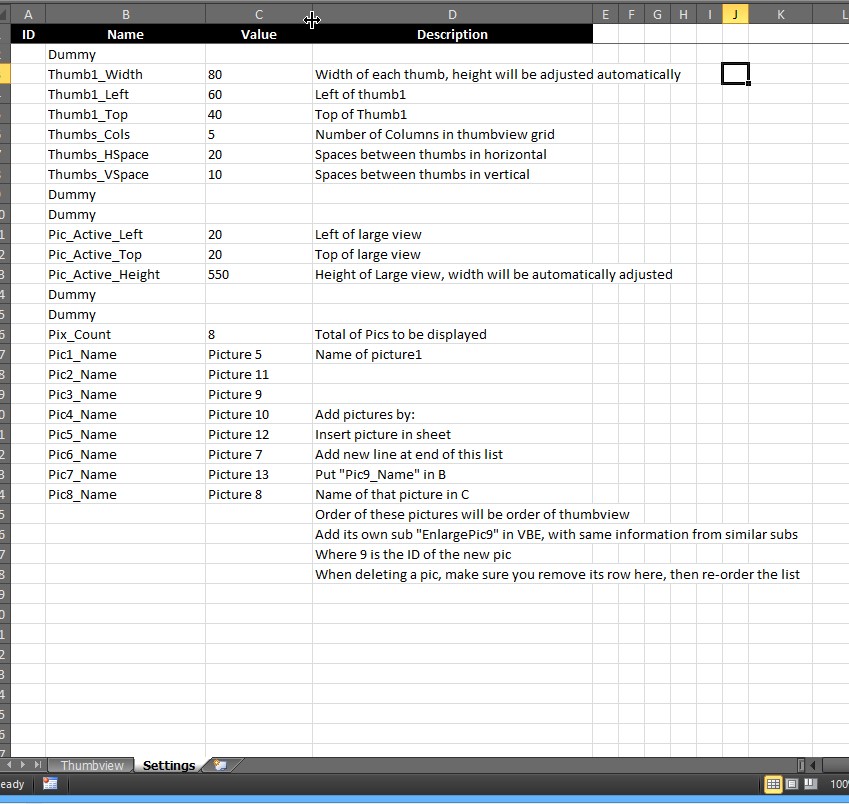
Task: Select cell 'Picture 11'
Action: coord(259,375)
